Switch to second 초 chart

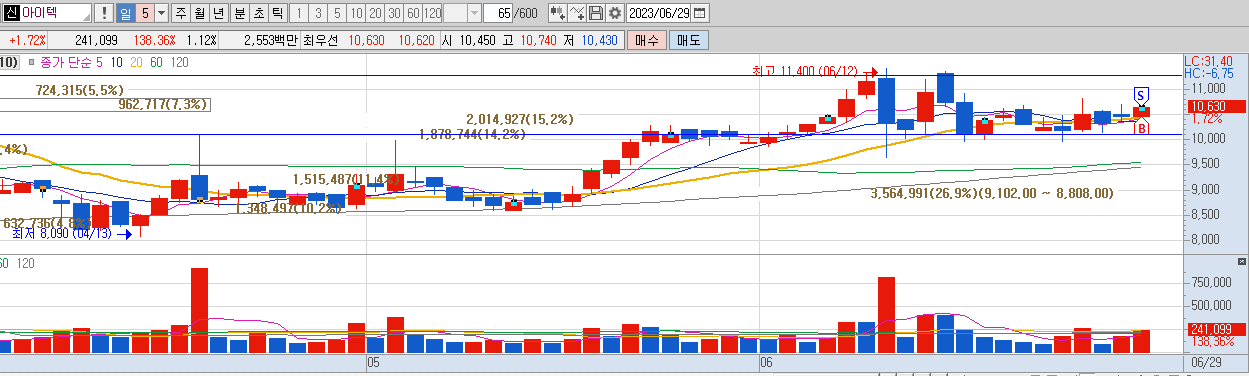[x=258, y=13]
